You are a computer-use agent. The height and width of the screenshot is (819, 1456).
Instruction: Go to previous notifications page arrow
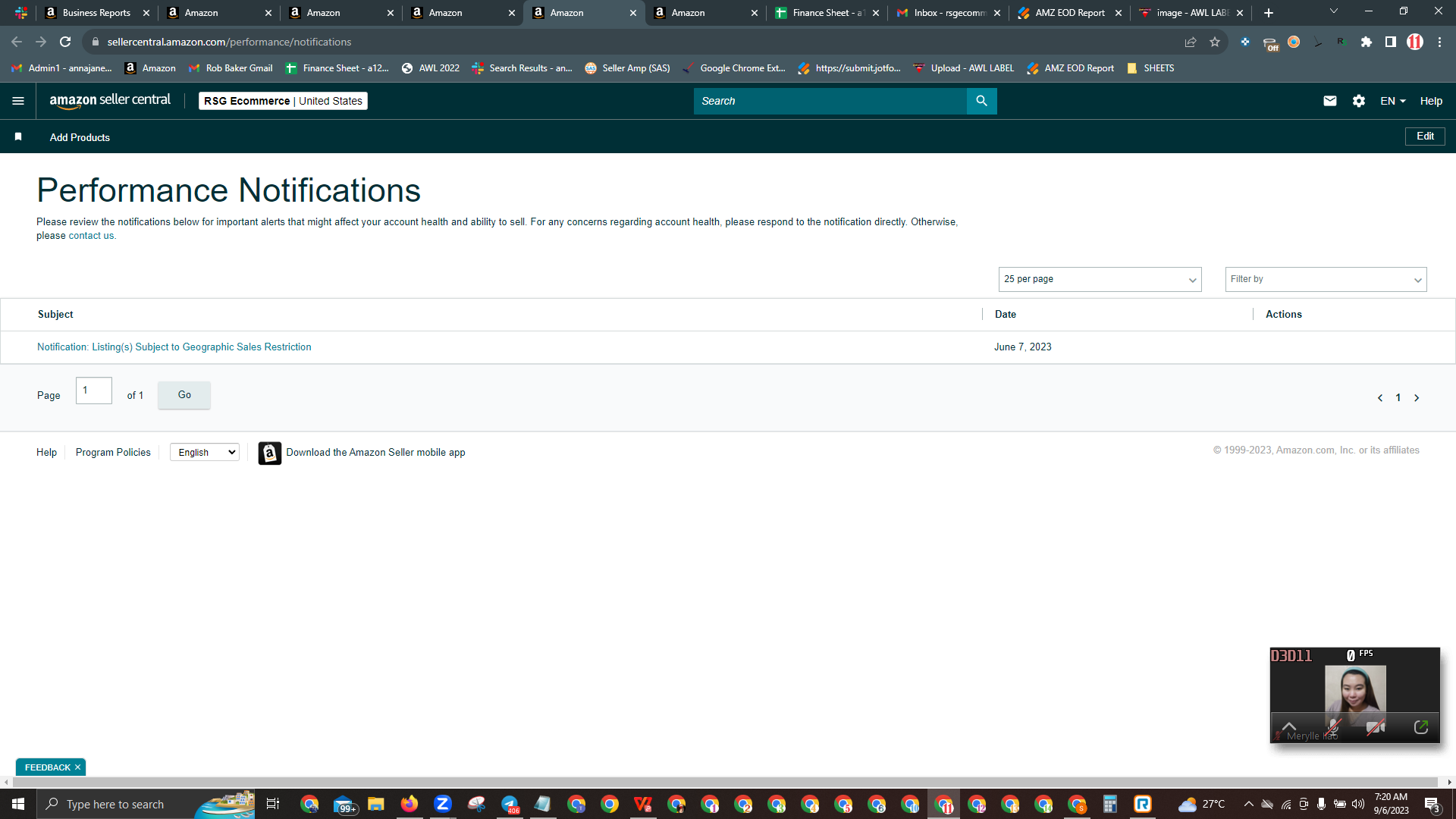(x=1380, y=398)
